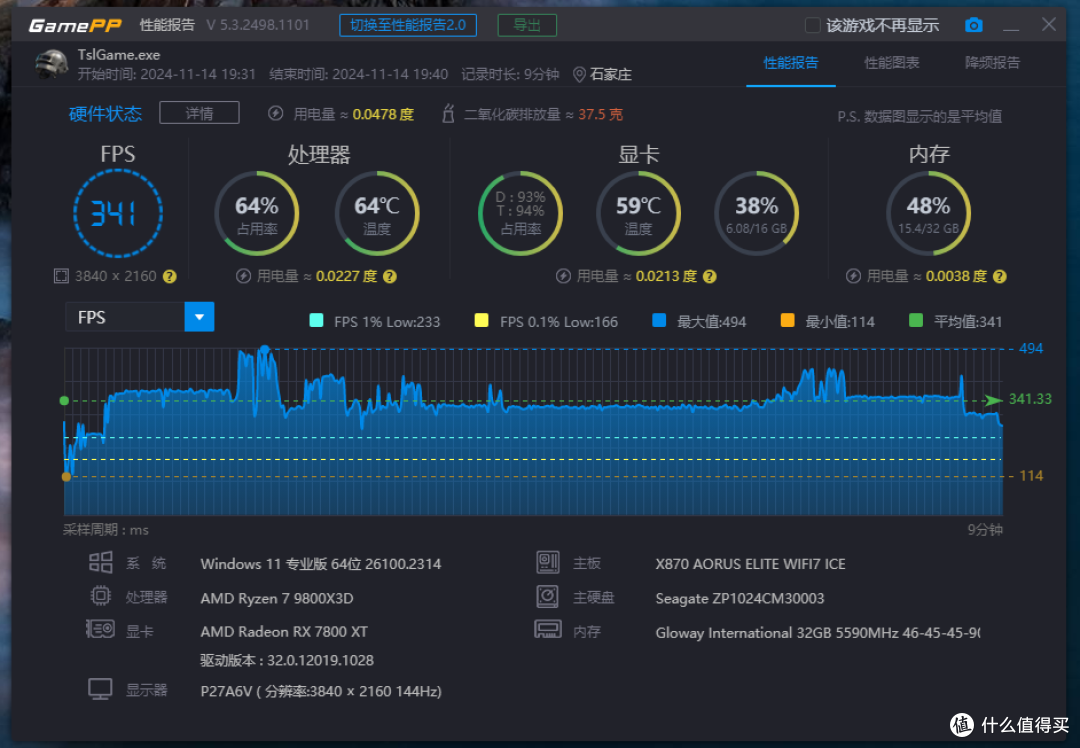This screenshot has width=1080, height=748.
Task: Click the cyan FPS 1% Low legend swatch
Action: coord(316,320)
